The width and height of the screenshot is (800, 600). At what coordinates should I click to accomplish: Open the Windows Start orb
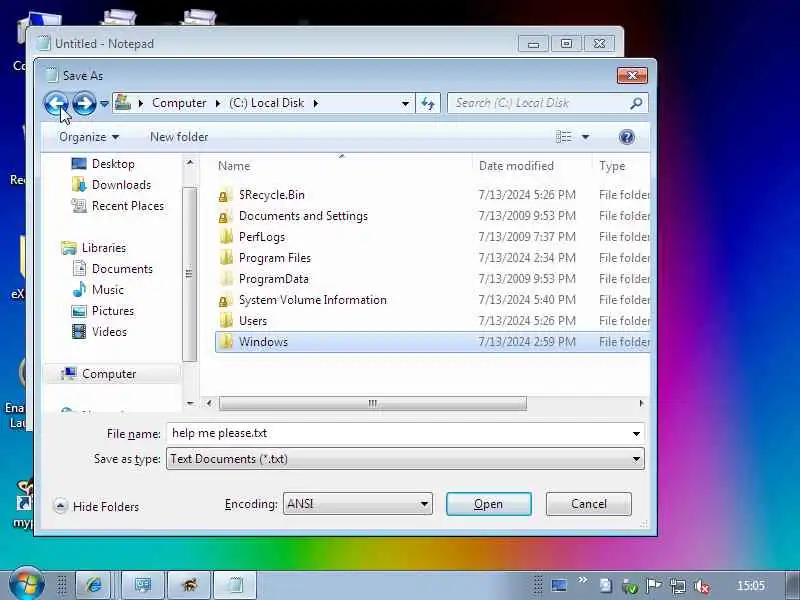pyautogui.click(x=26, y=584)
